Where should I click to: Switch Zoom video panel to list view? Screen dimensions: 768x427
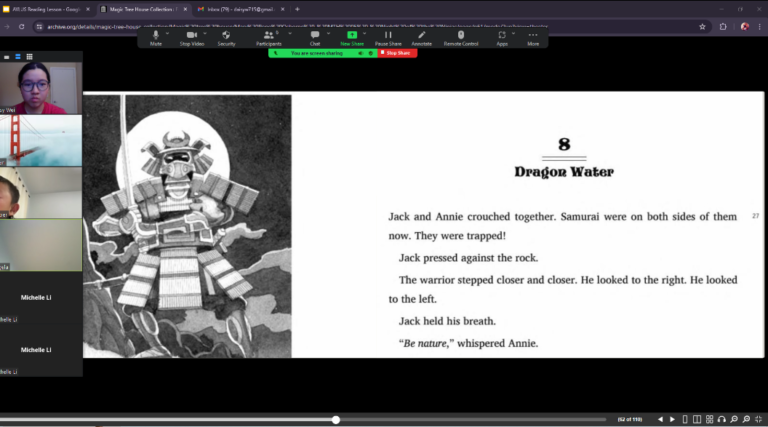[x=18, y=57]
